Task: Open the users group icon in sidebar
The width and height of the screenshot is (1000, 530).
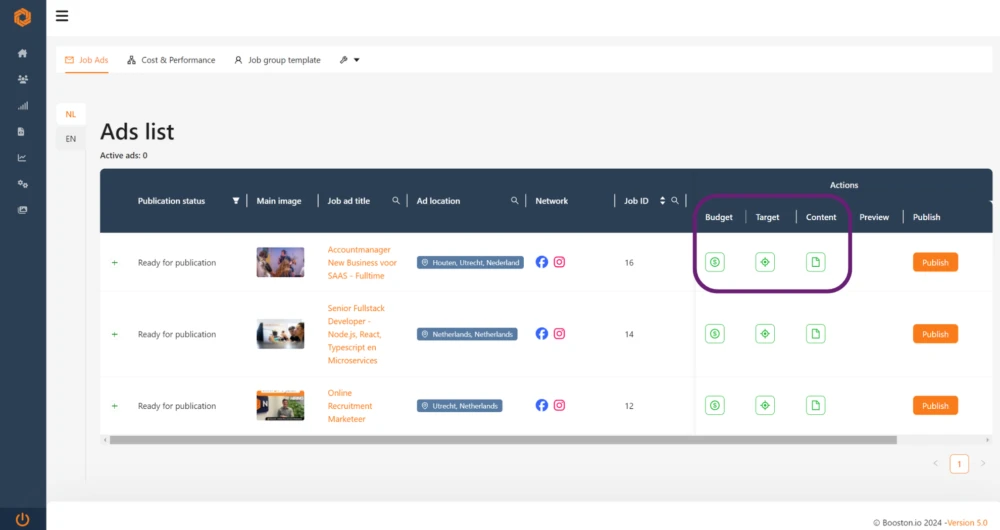Action: click(x=22, y=79)
